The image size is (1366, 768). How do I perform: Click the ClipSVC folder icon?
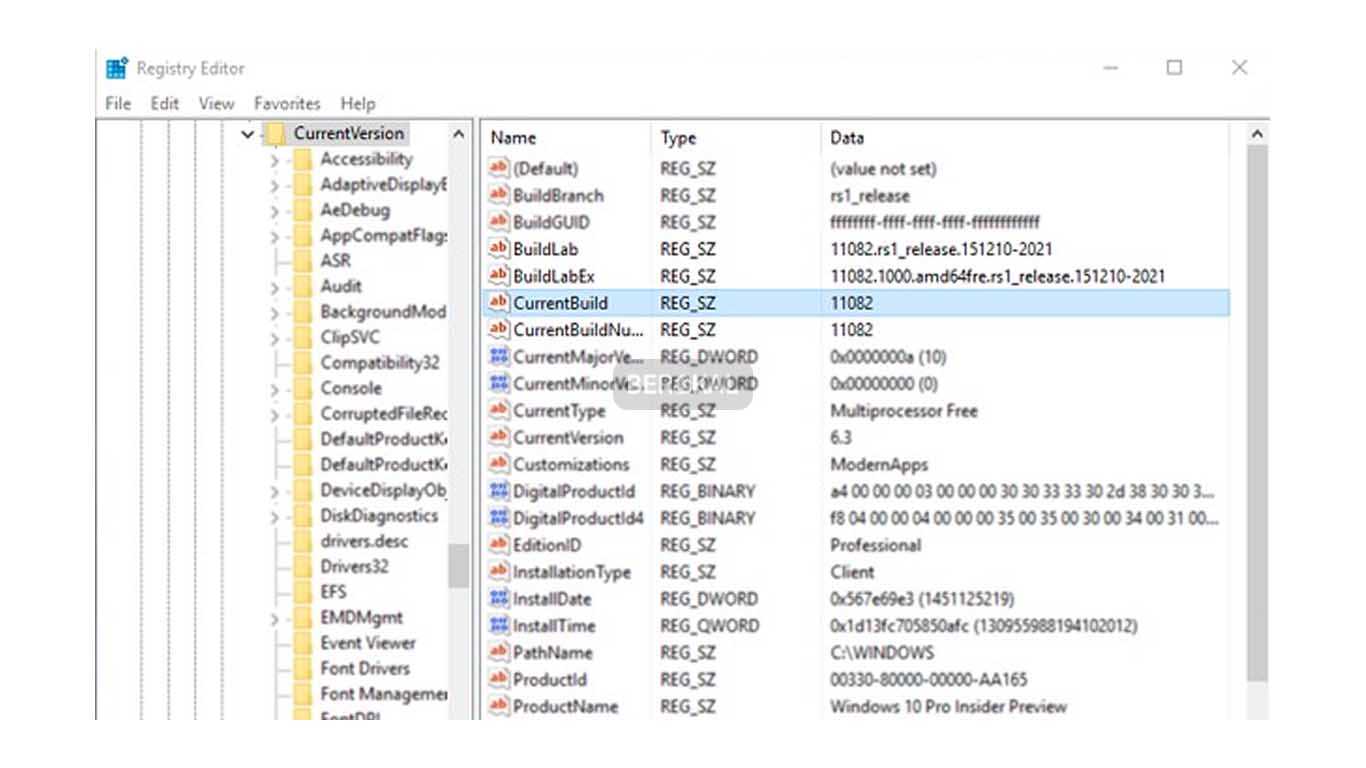(303, 337)
